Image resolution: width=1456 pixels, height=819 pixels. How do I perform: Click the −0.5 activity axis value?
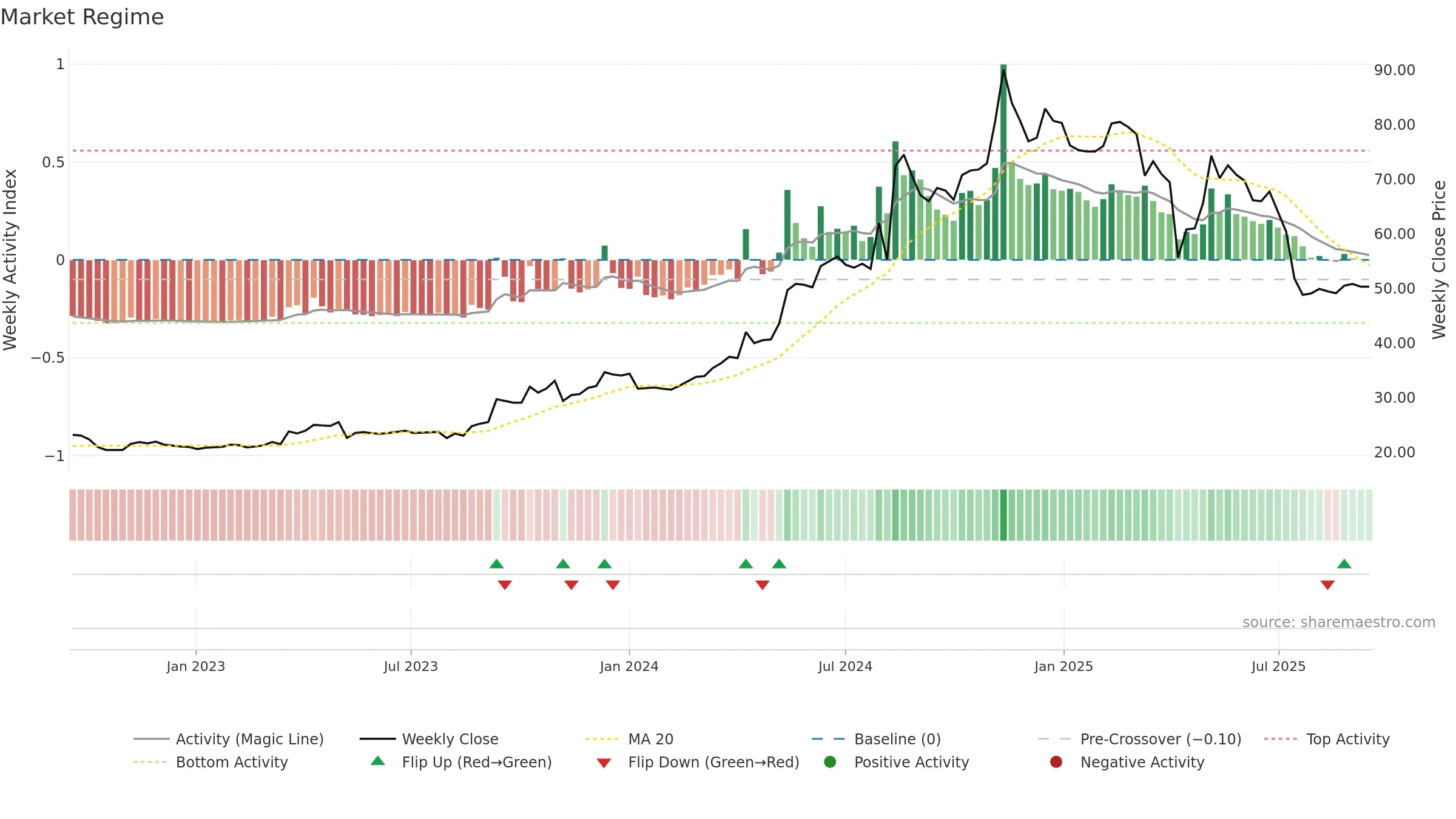[x=47, y=358]
